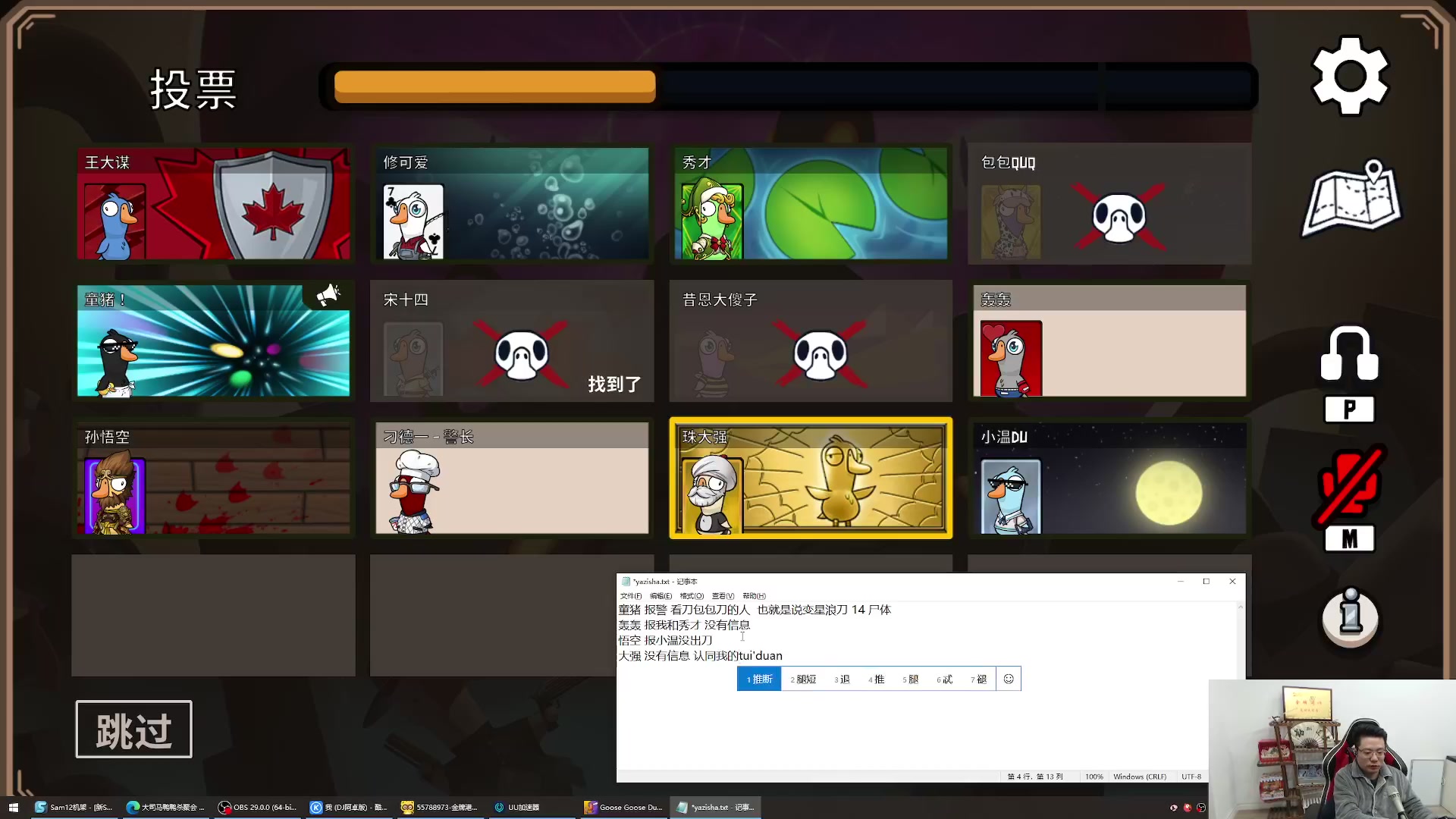Switch to Edge 大司马鹅鸭杀 taskbar item
1456x819 pixels.
[166, 807]
